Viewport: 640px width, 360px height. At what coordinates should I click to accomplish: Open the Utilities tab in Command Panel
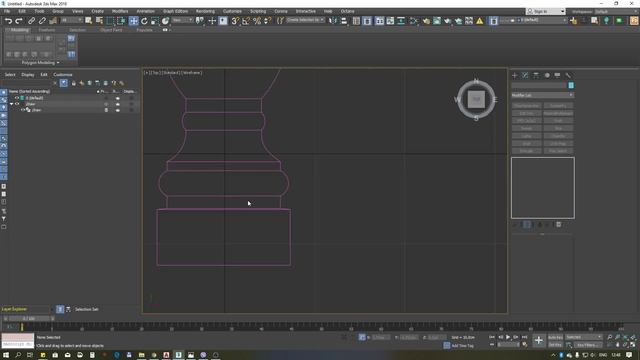click(568, 76)
